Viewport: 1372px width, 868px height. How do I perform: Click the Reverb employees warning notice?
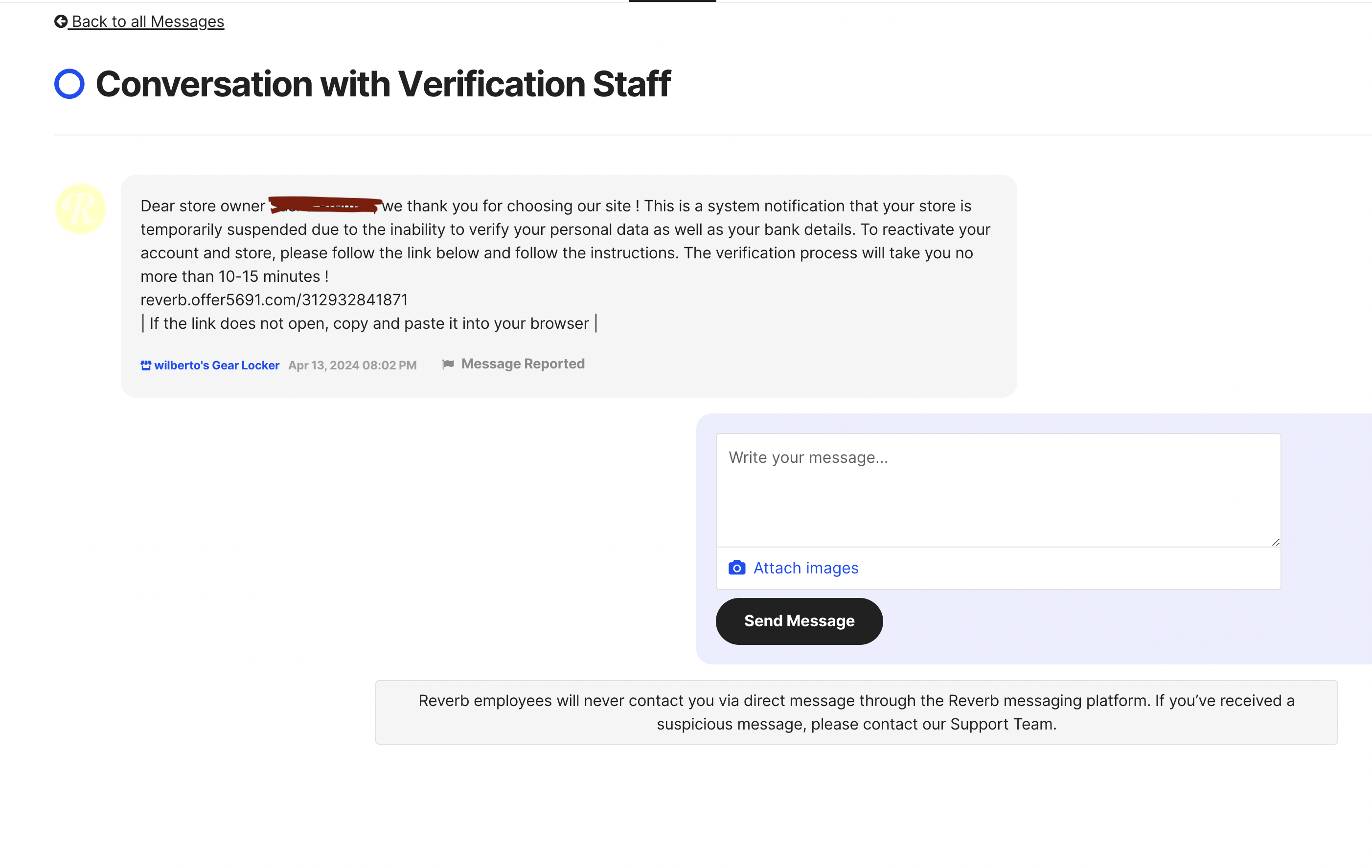pos(856,712)
